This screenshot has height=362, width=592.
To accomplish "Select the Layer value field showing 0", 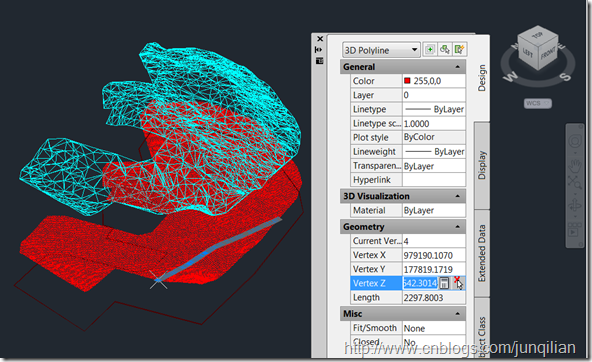I will tap(434, 95).
